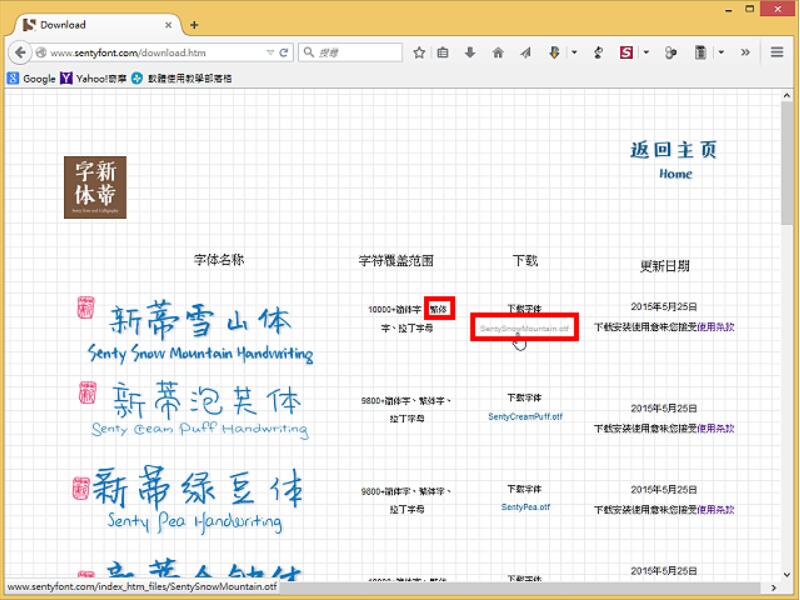Screen dimensions: 800x600
Task: Click the 2015年5月25日 date in Senty Pea row
Action: (664, 490)
